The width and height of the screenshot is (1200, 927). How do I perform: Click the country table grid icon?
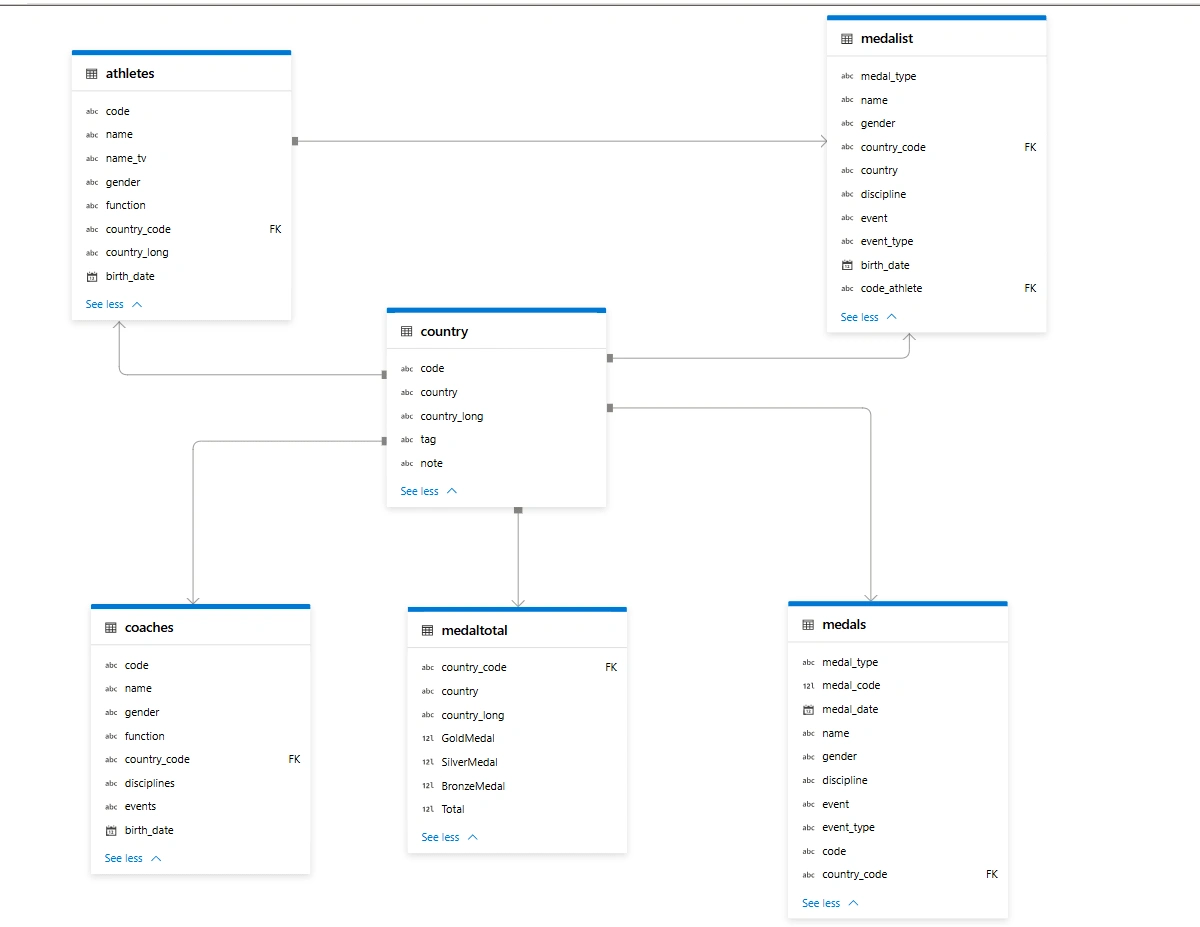coord(407,332)
